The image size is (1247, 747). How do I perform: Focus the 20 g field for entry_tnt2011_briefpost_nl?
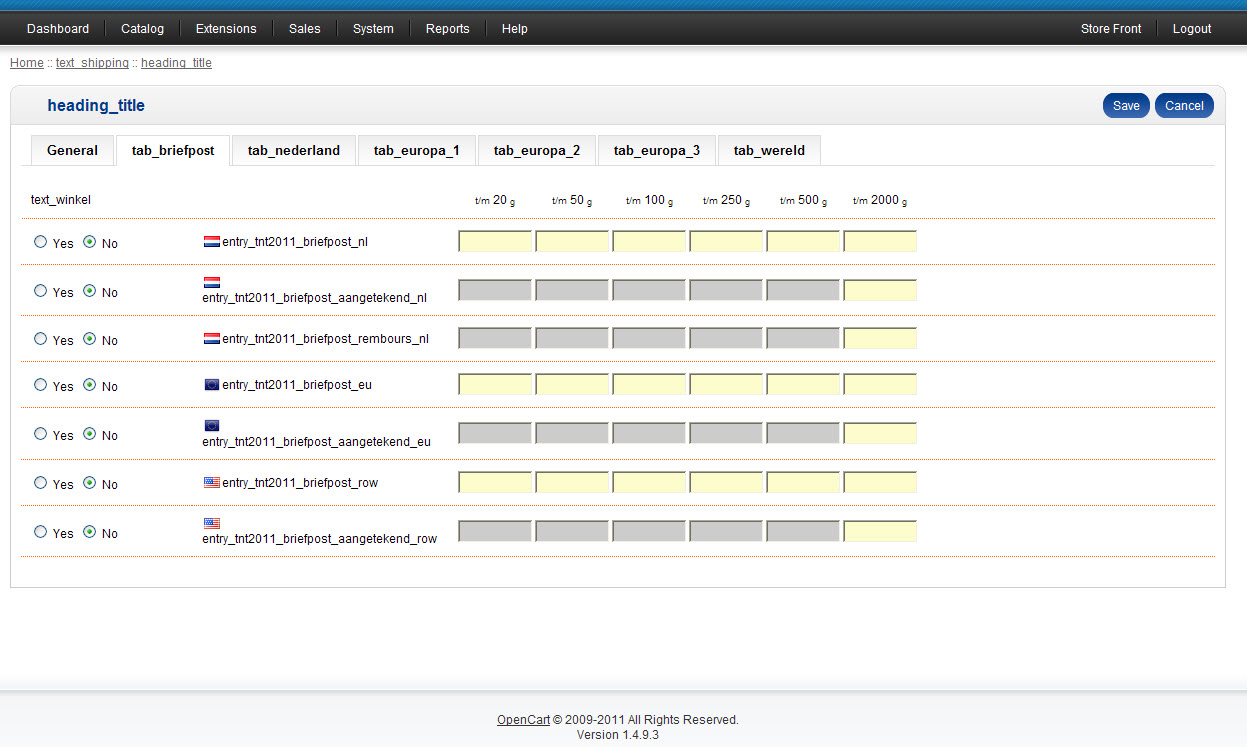[495, 241]
